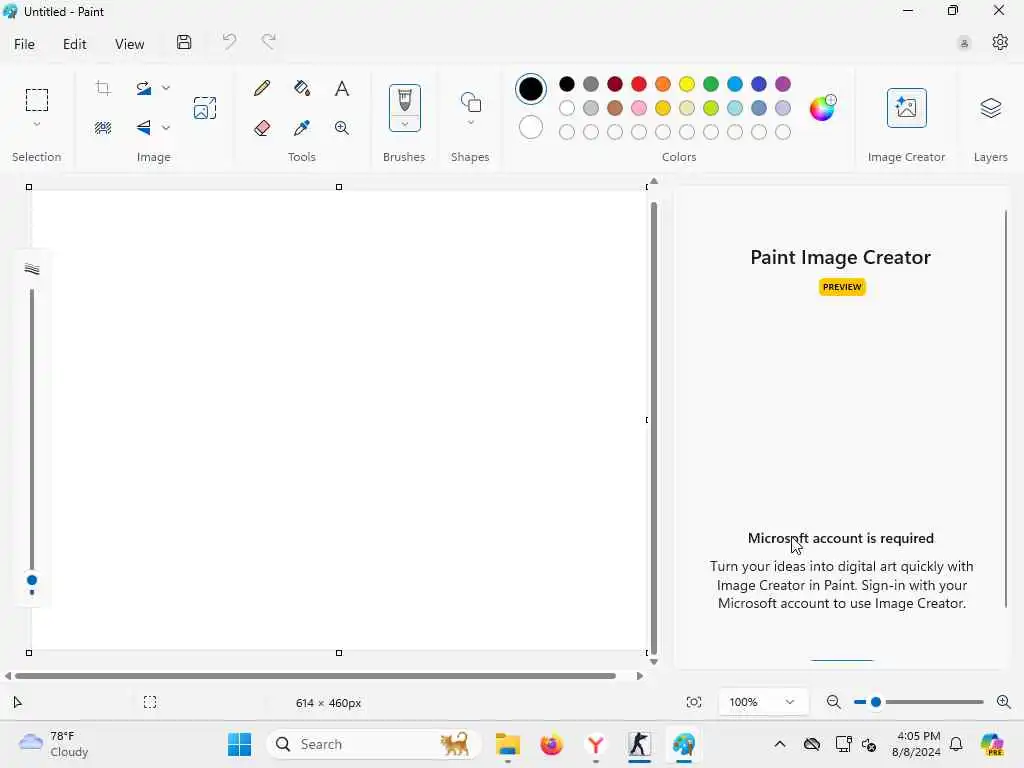Open the Shapes gallery

coord(471,103)
